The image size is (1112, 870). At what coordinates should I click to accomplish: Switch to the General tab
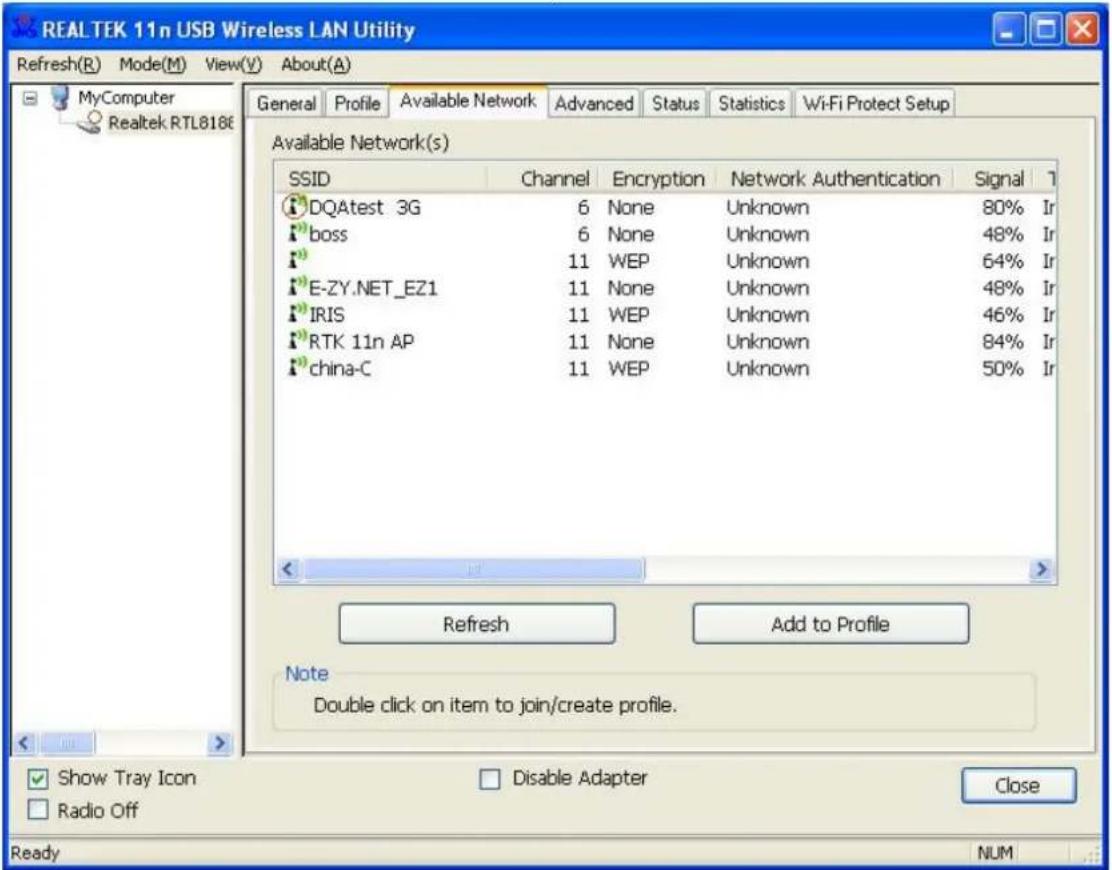[286, 104]
